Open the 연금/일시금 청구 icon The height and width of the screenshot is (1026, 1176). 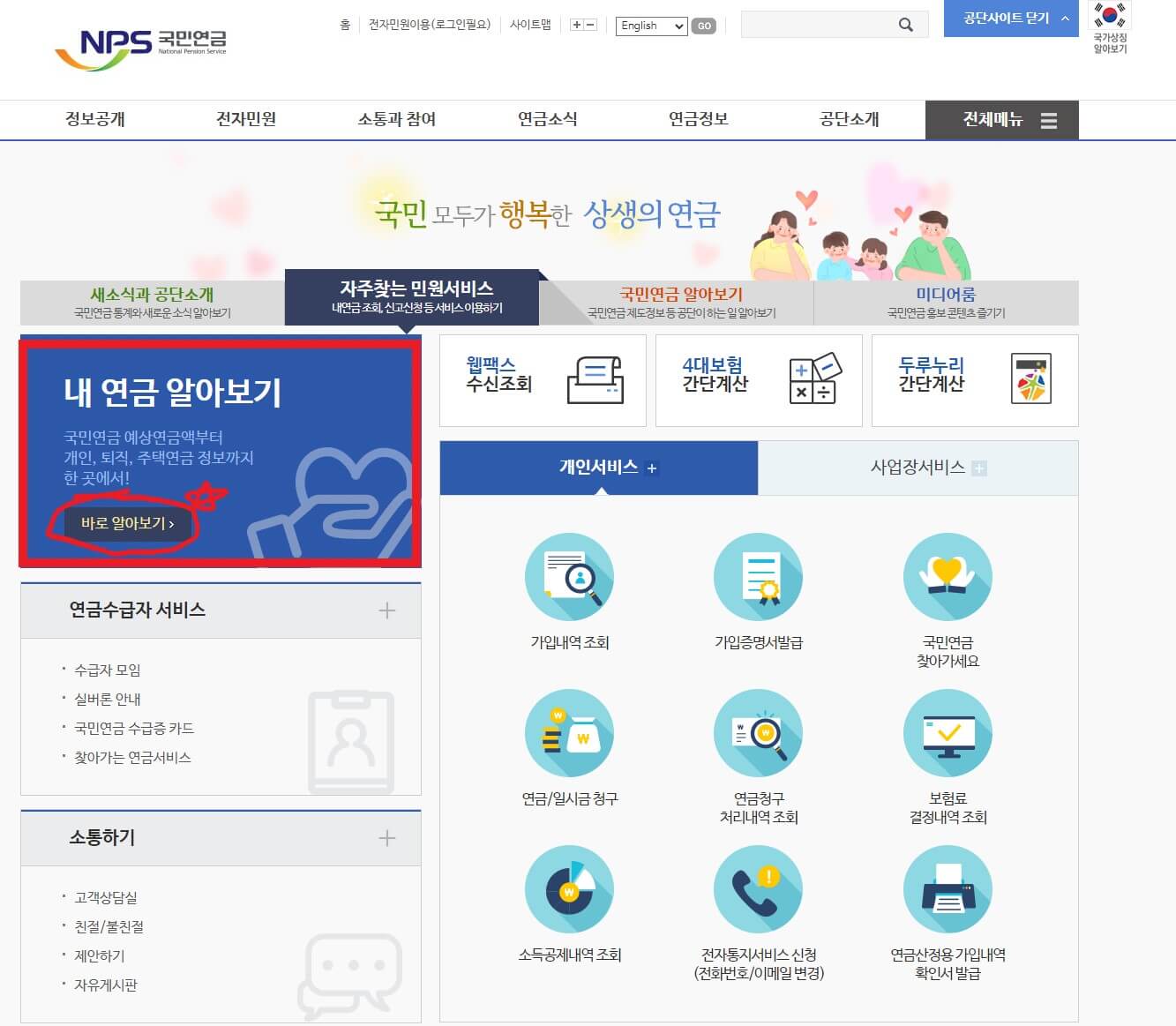(x=569, y=733)
